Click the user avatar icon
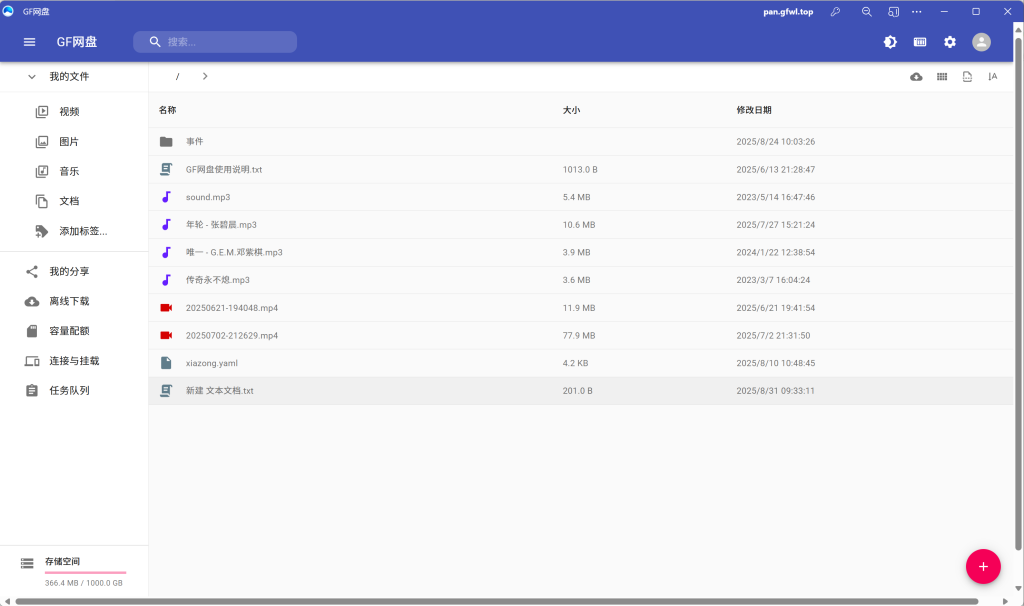Viewport: 1024px width, 606px height. (981, 42)
